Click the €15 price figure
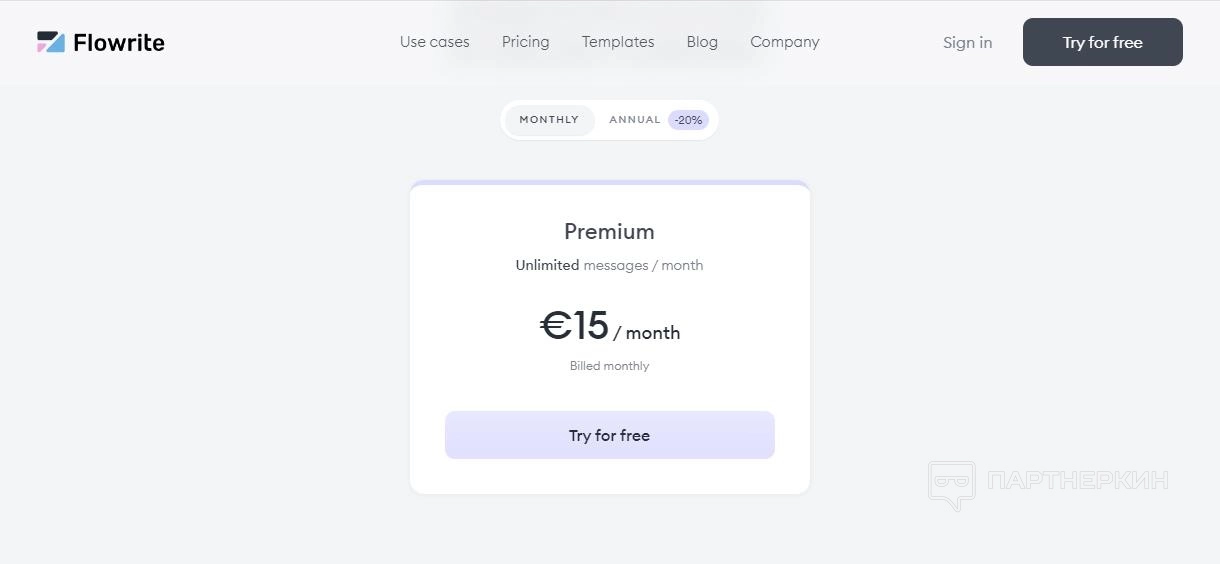 pos(575,326)
